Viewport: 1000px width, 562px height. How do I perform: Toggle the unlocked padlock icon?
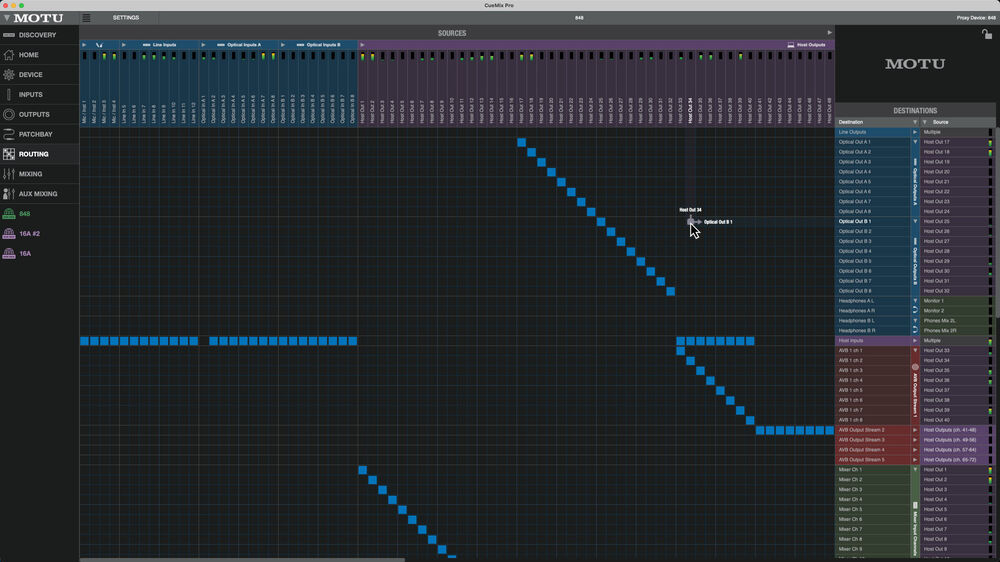click(x=987, y=34)
